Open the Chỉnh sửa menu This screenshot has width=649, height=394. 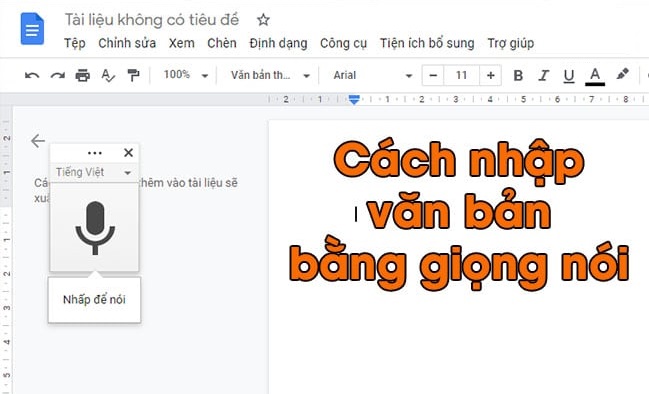[127, 43]
